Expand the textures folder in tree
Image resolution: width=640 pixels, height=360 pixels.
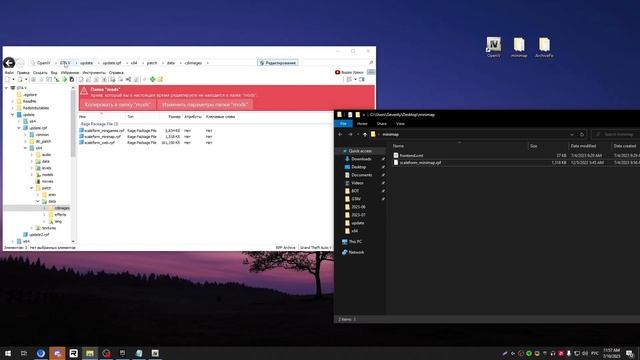coord(31,228)
